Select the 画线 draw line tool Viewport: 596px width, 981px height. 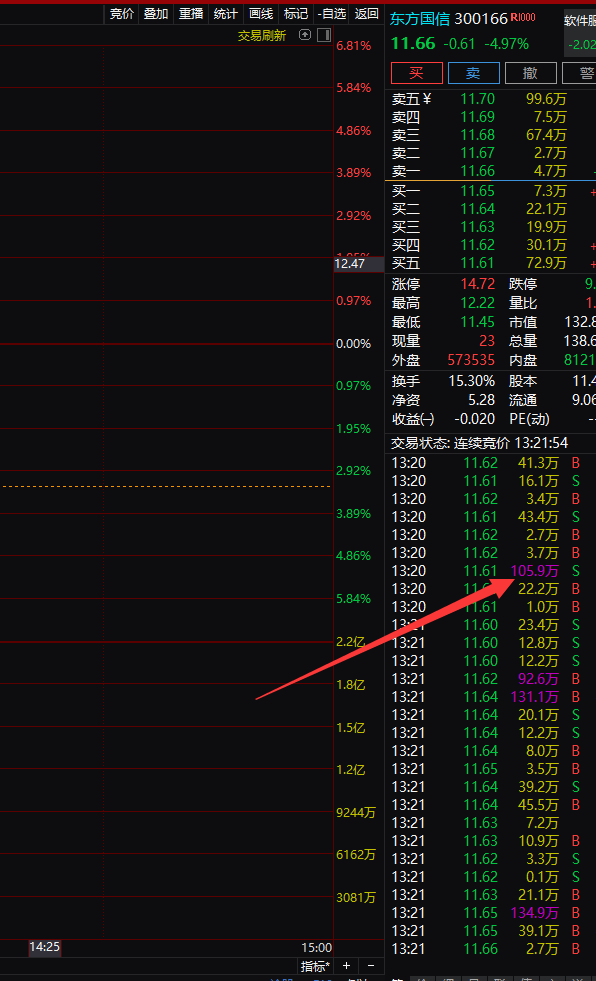[x=261, y=14]
